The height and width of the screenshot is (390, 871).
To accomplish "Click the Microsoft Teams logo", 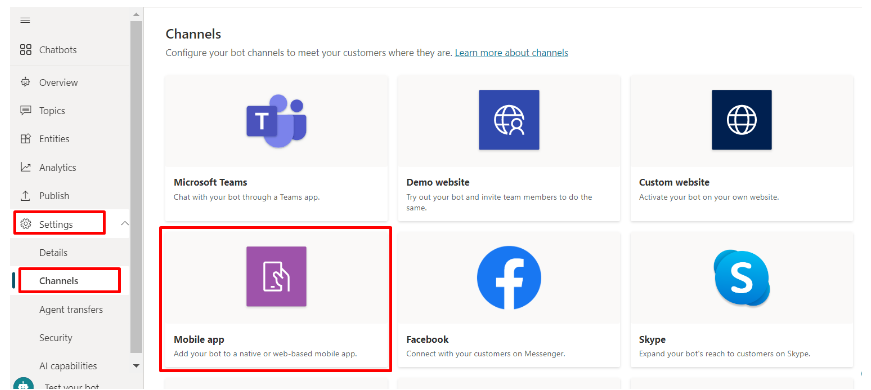I will click(276, 121).
